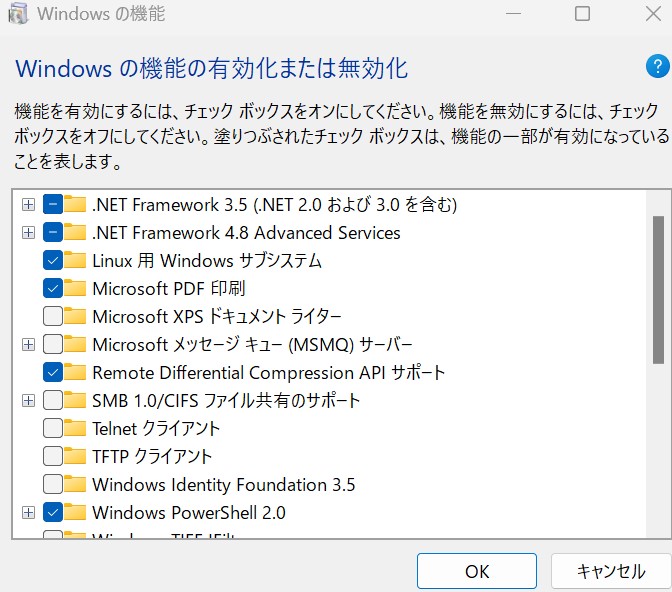Enable the Telnet クライアント checkbox
This screenshot has width=672, height=592.
tap(52, 429)
